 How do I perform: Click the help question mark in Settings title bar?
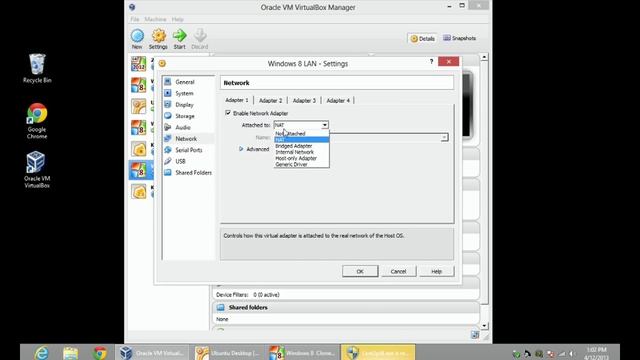pyautogui.click(x=431, y=62)
